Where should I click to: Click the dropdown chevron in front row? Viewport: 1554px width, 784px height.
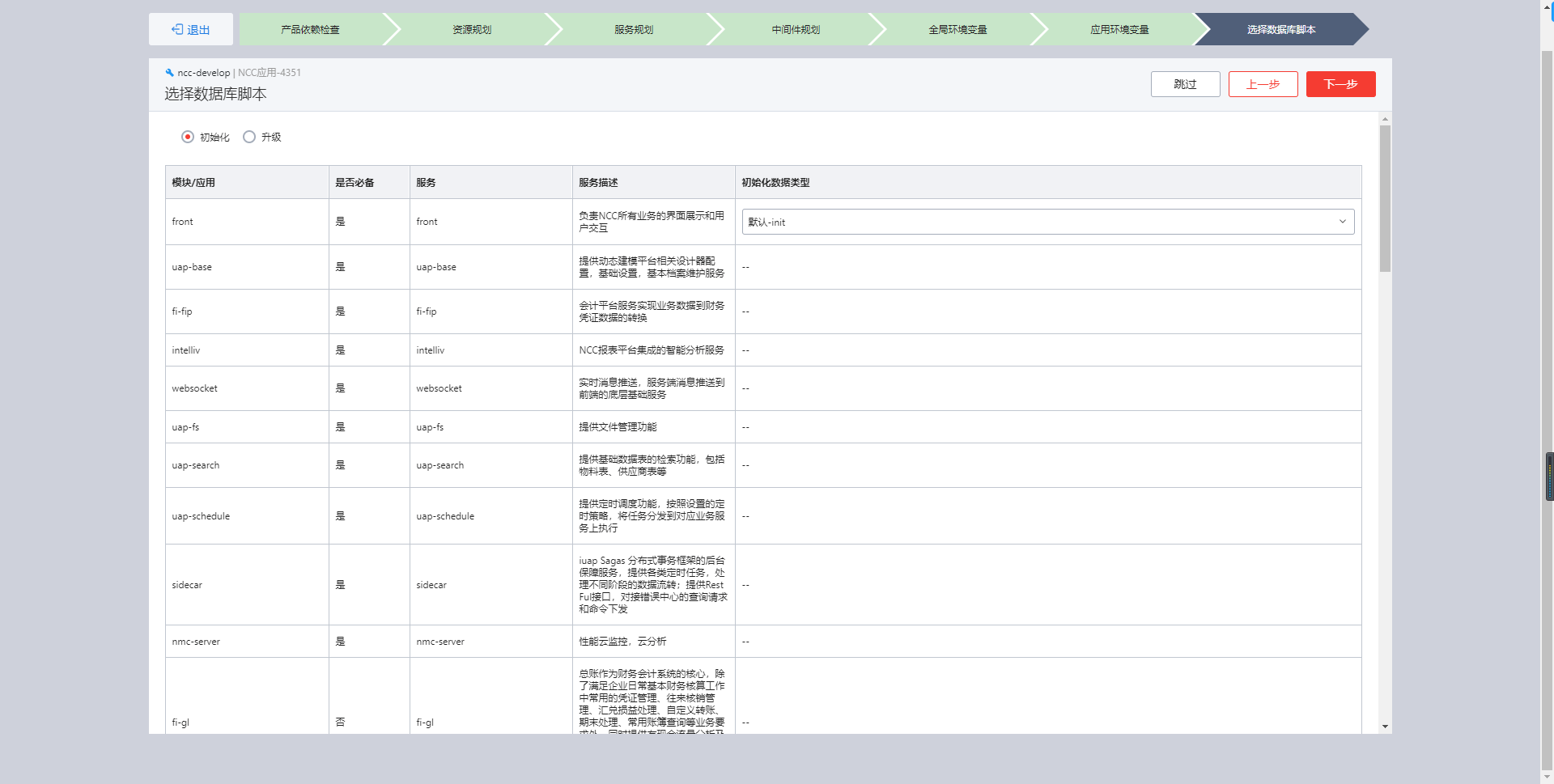(x=1342, y=222)
